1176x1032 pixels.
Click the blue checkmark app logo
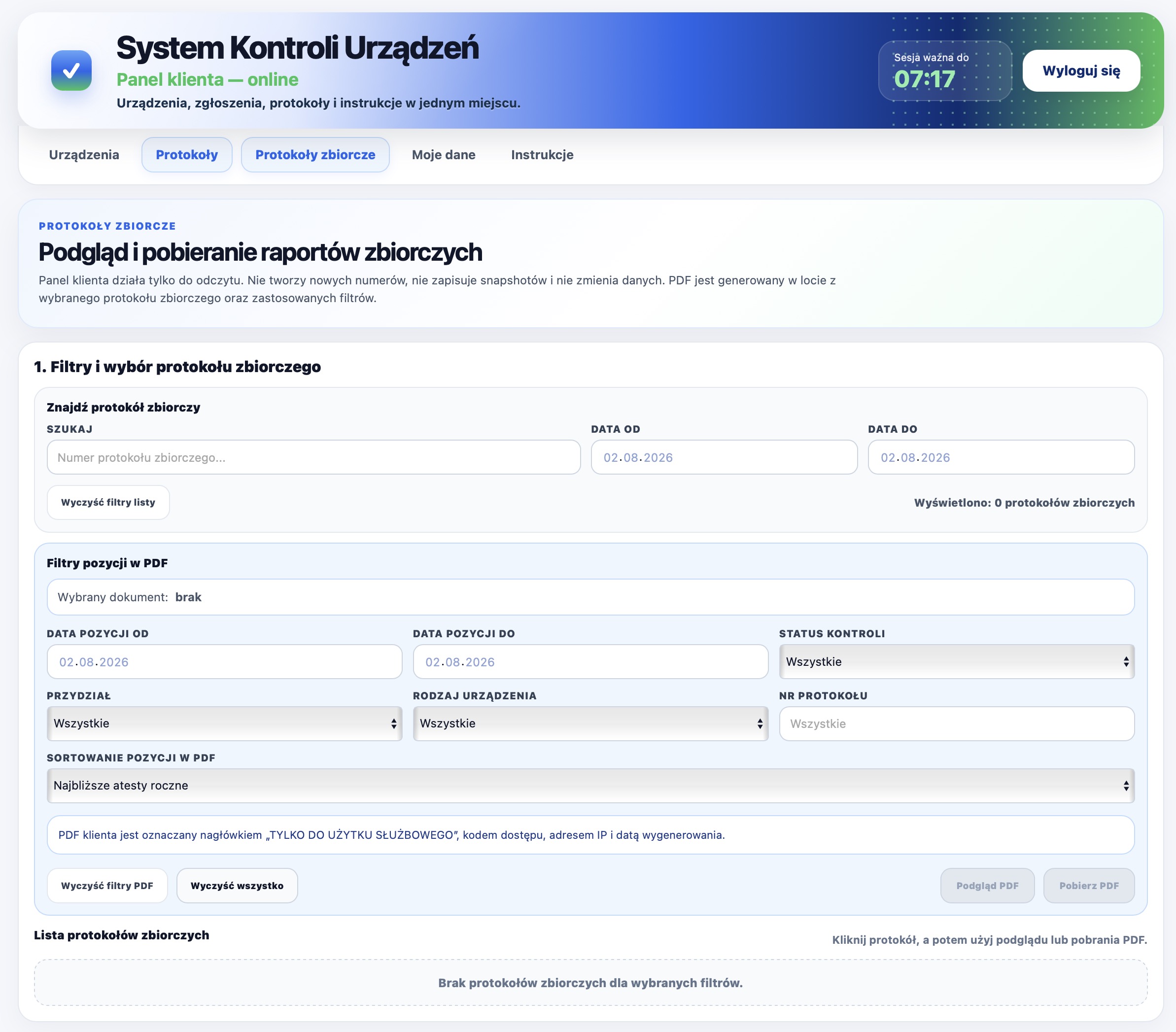71,70
